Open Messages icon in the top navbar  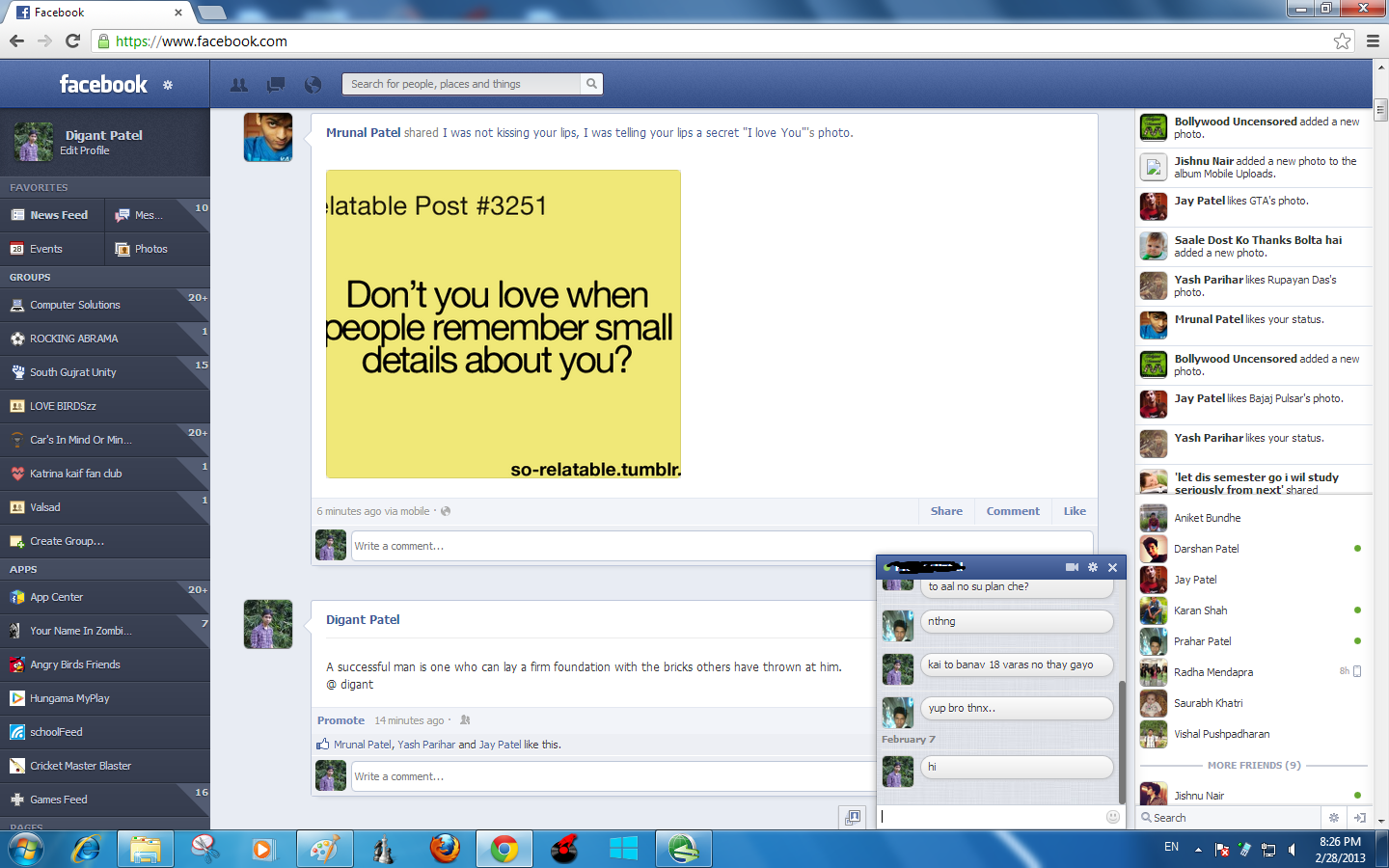click(275, 84)
